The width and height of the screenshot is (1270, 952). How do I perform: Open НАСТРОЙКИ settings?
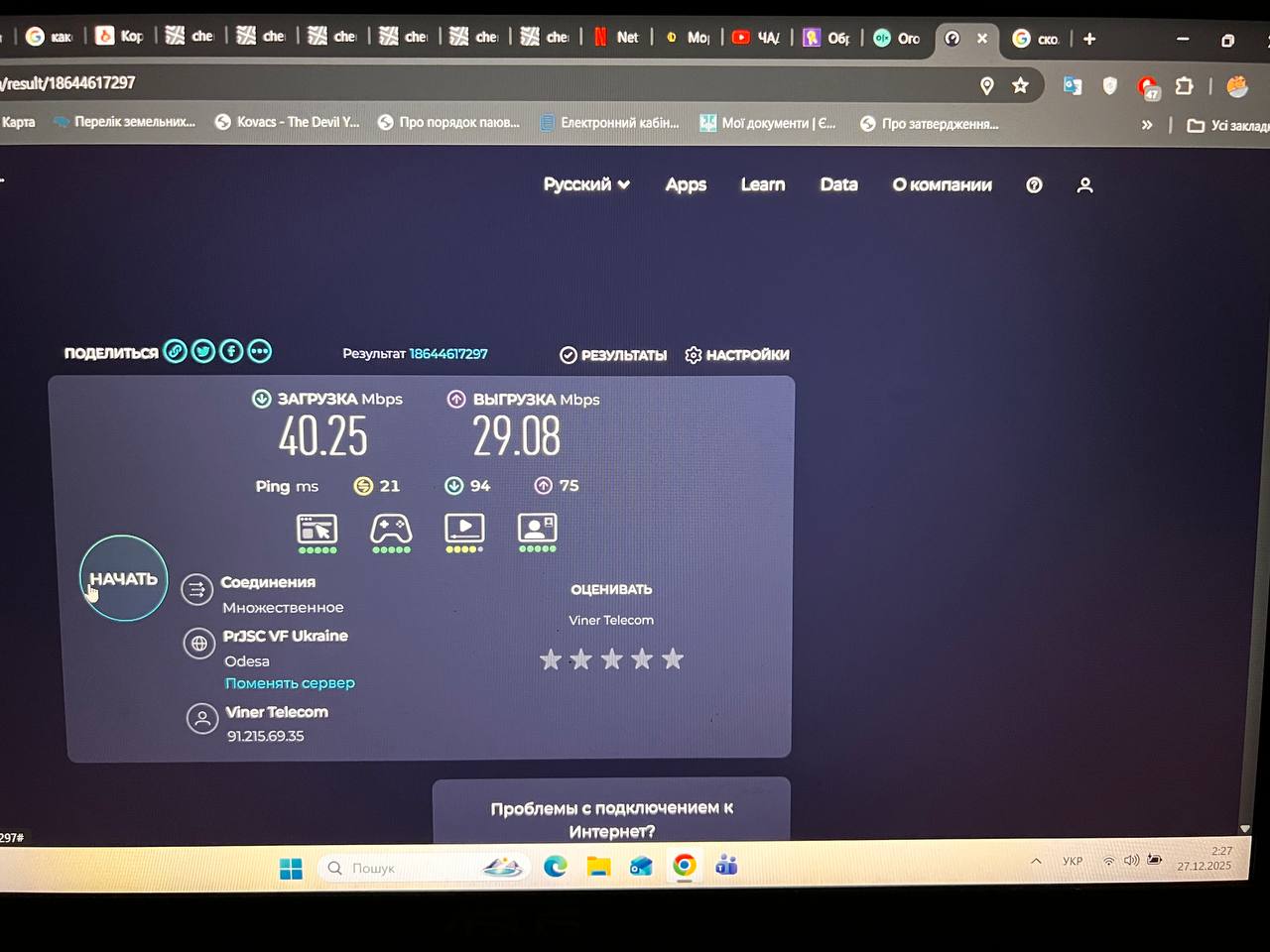737,355
